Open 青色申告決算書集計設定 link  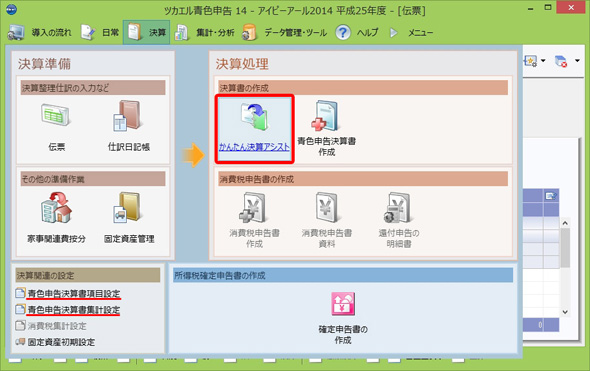pos(74,310)
